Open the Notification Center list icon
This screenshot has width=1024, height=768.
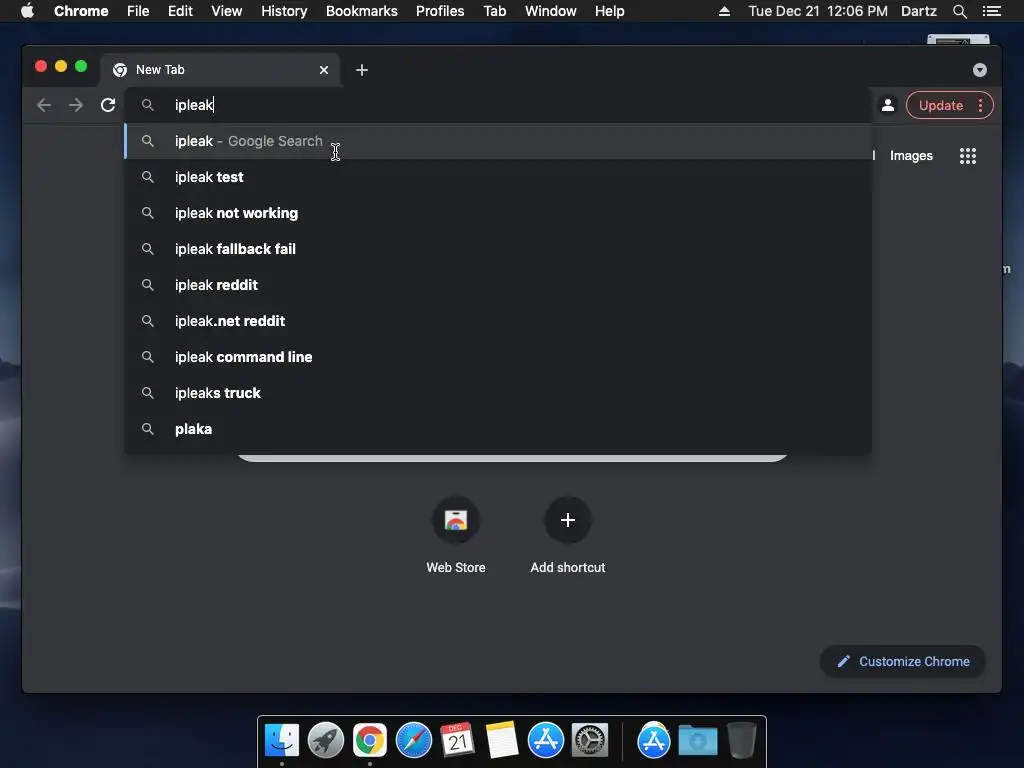pyautogui.click(x=991, y=11)
